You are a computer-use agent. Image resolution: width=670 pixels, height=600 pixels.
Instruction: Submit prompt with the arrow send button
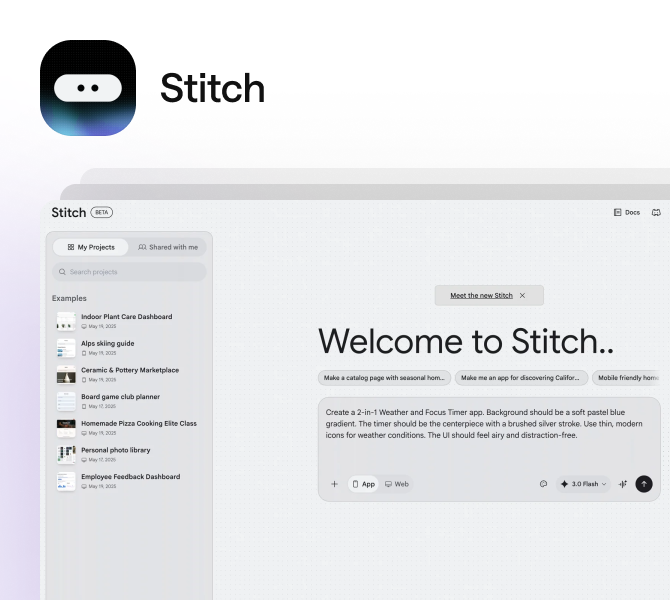(644, 484)
